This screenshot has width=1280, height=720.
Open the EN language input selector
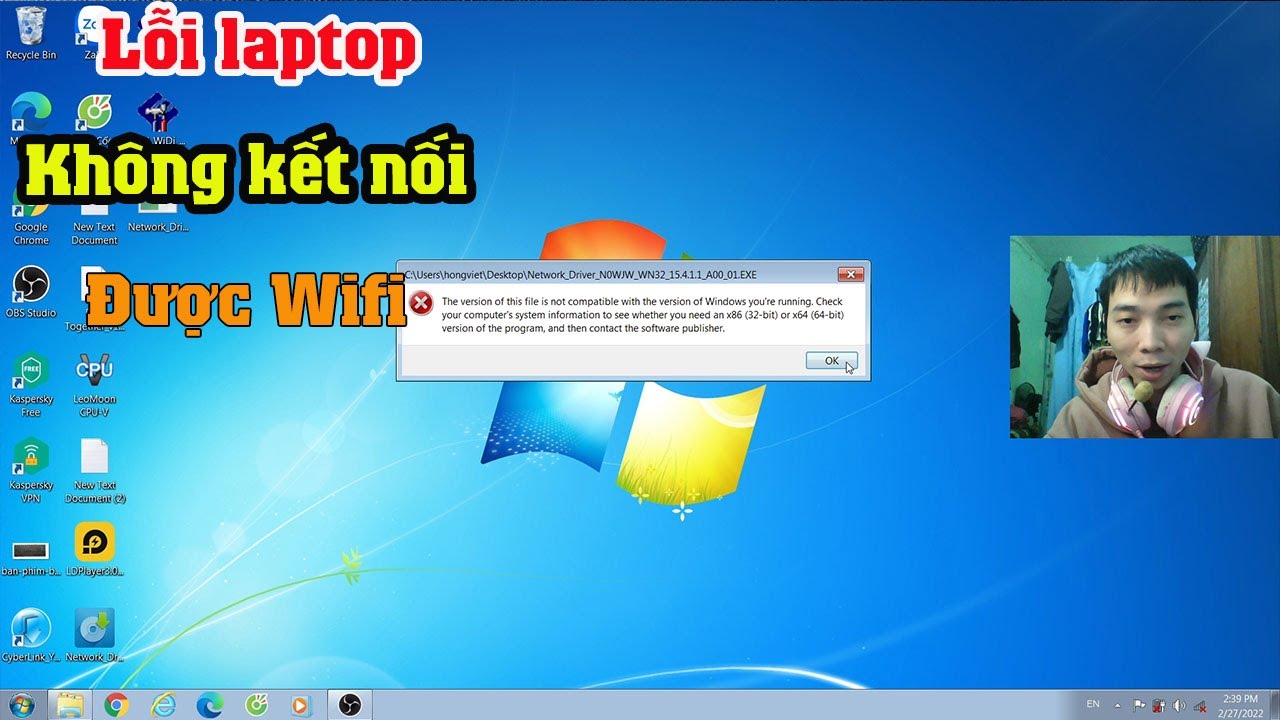[1093, 705]
